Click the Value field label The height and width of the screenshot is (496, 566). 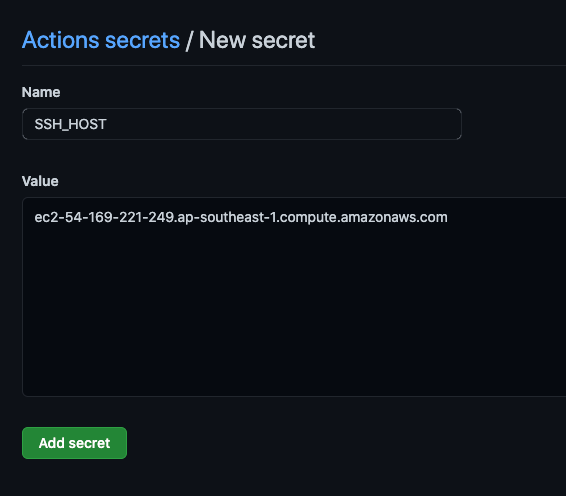click(x=40, y=181)
